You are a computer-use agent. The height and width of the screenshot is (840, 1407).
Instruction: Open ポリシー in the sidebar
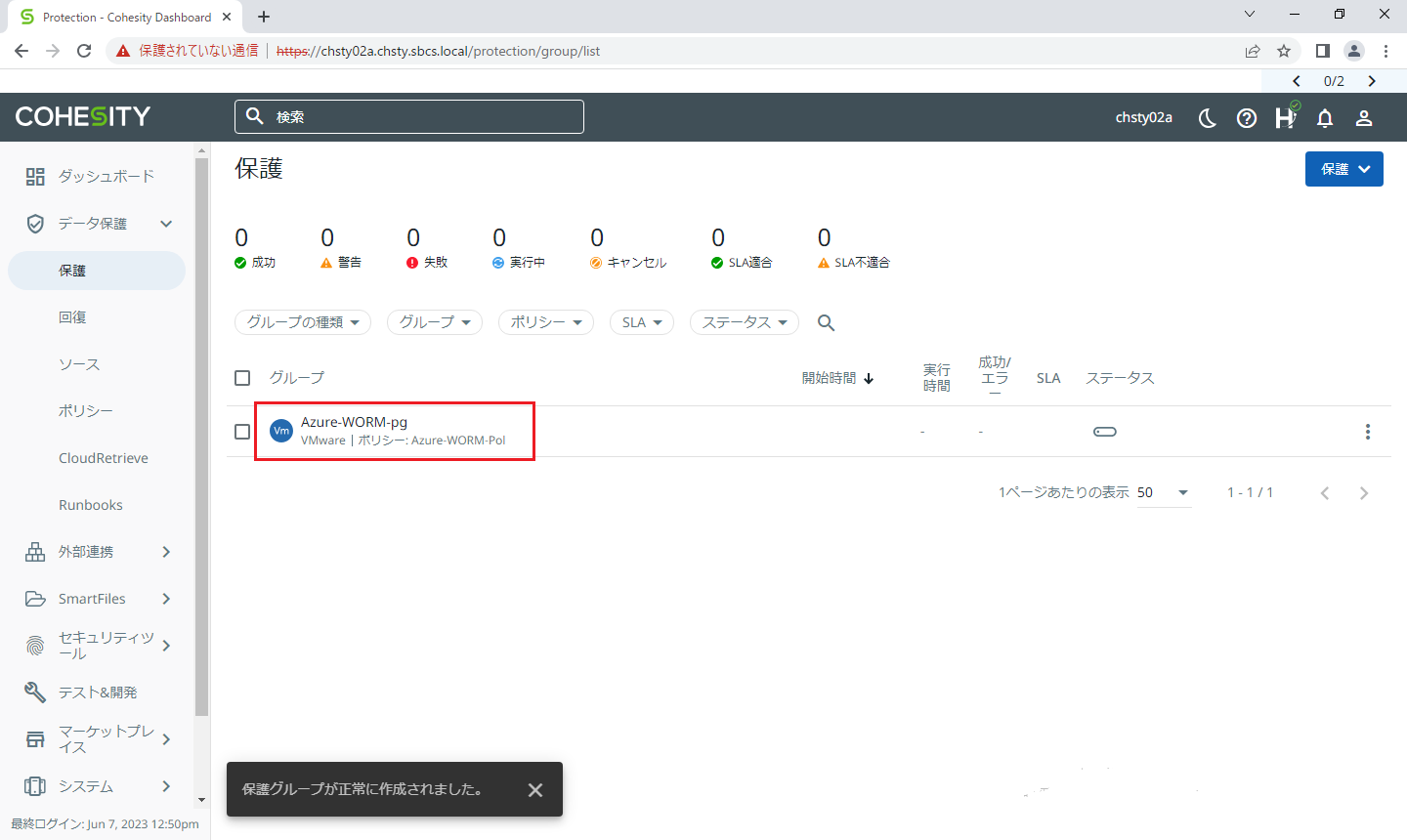86,411
